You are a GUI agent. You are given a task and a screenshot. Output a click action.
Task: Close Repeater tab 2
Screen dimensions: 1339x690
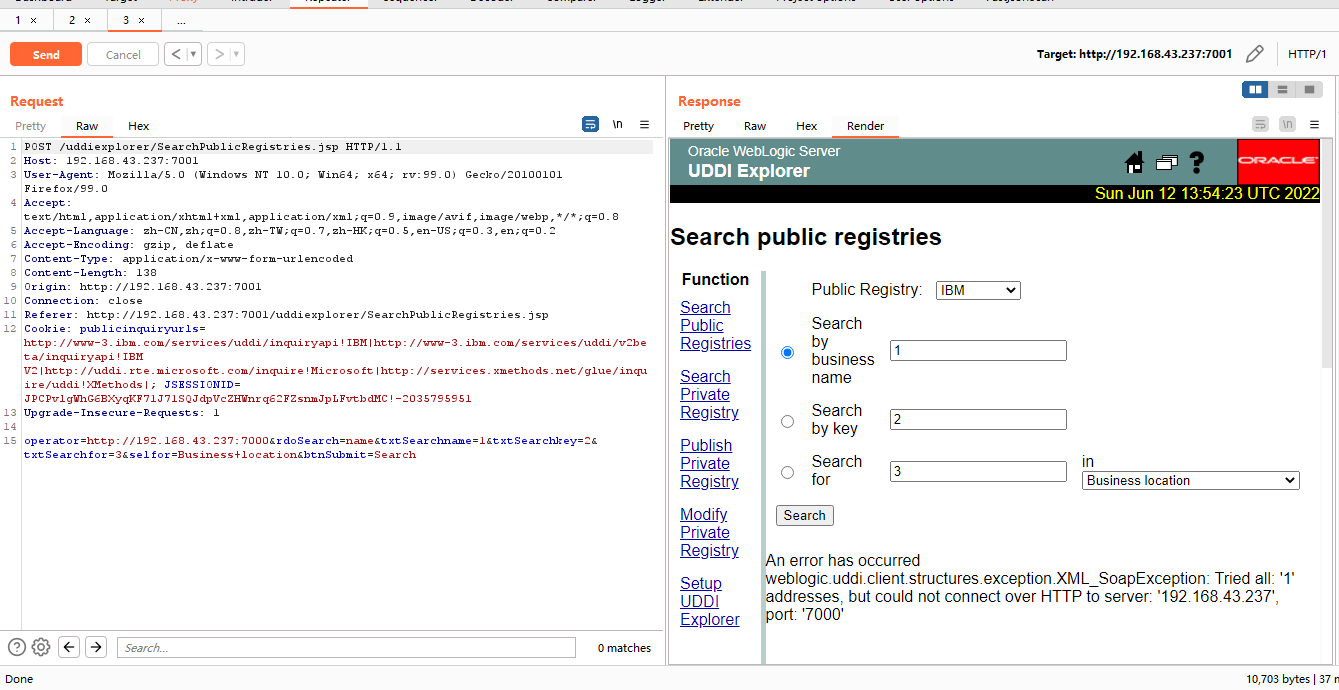coord(87,20)
